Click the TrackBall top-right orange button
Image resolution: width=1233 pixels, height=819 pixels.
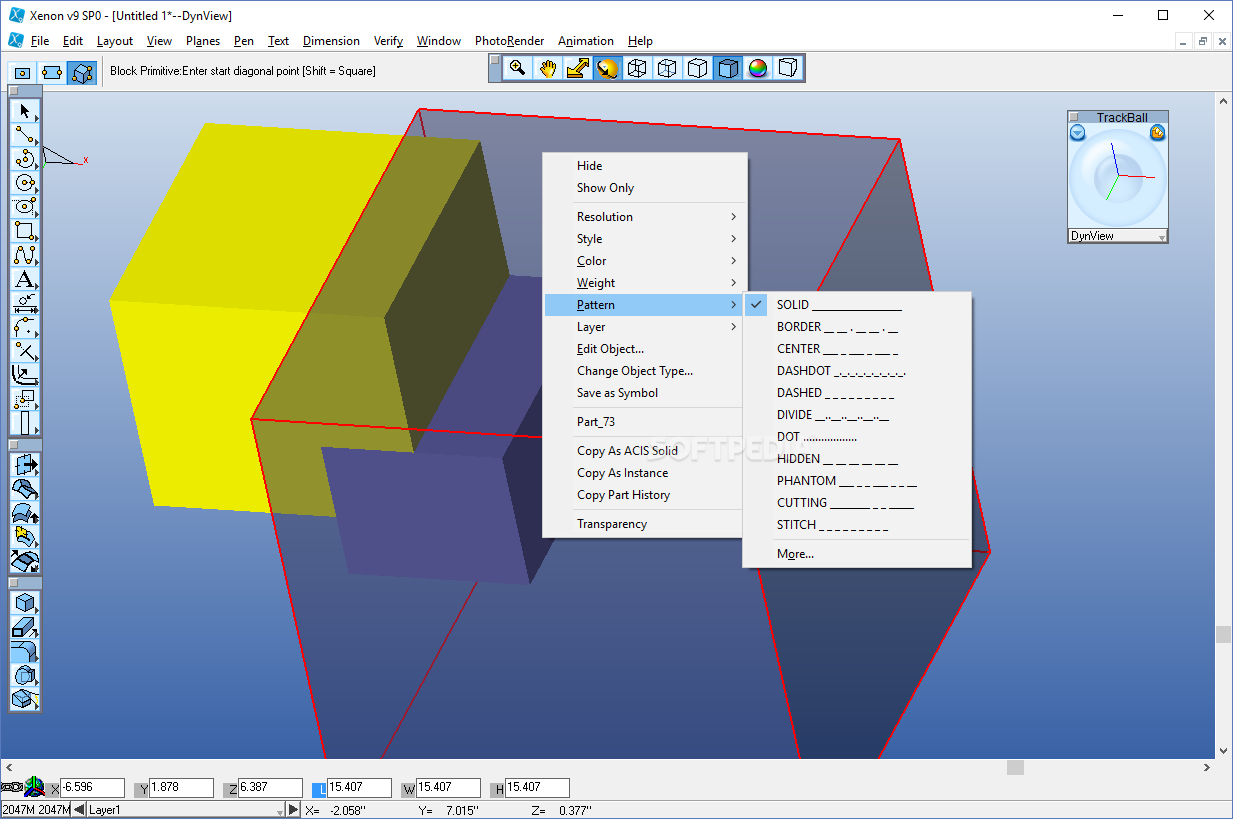(x=1158, y=132)
